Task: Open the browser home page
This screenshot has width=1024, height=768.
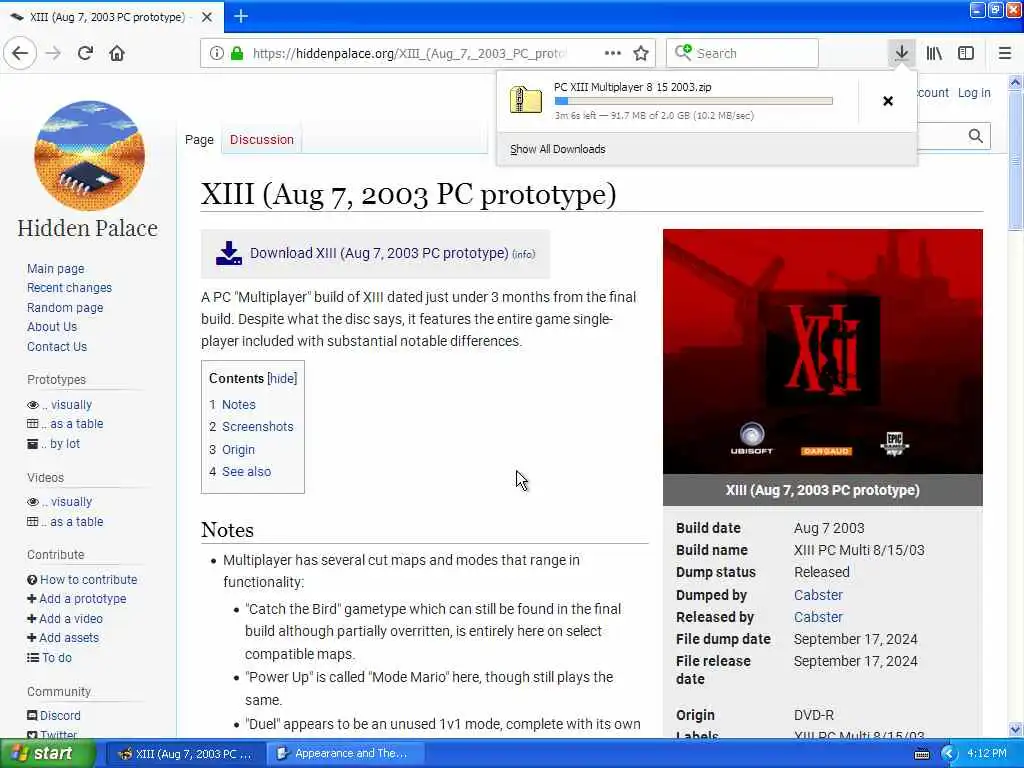Action: click(117, 53)
